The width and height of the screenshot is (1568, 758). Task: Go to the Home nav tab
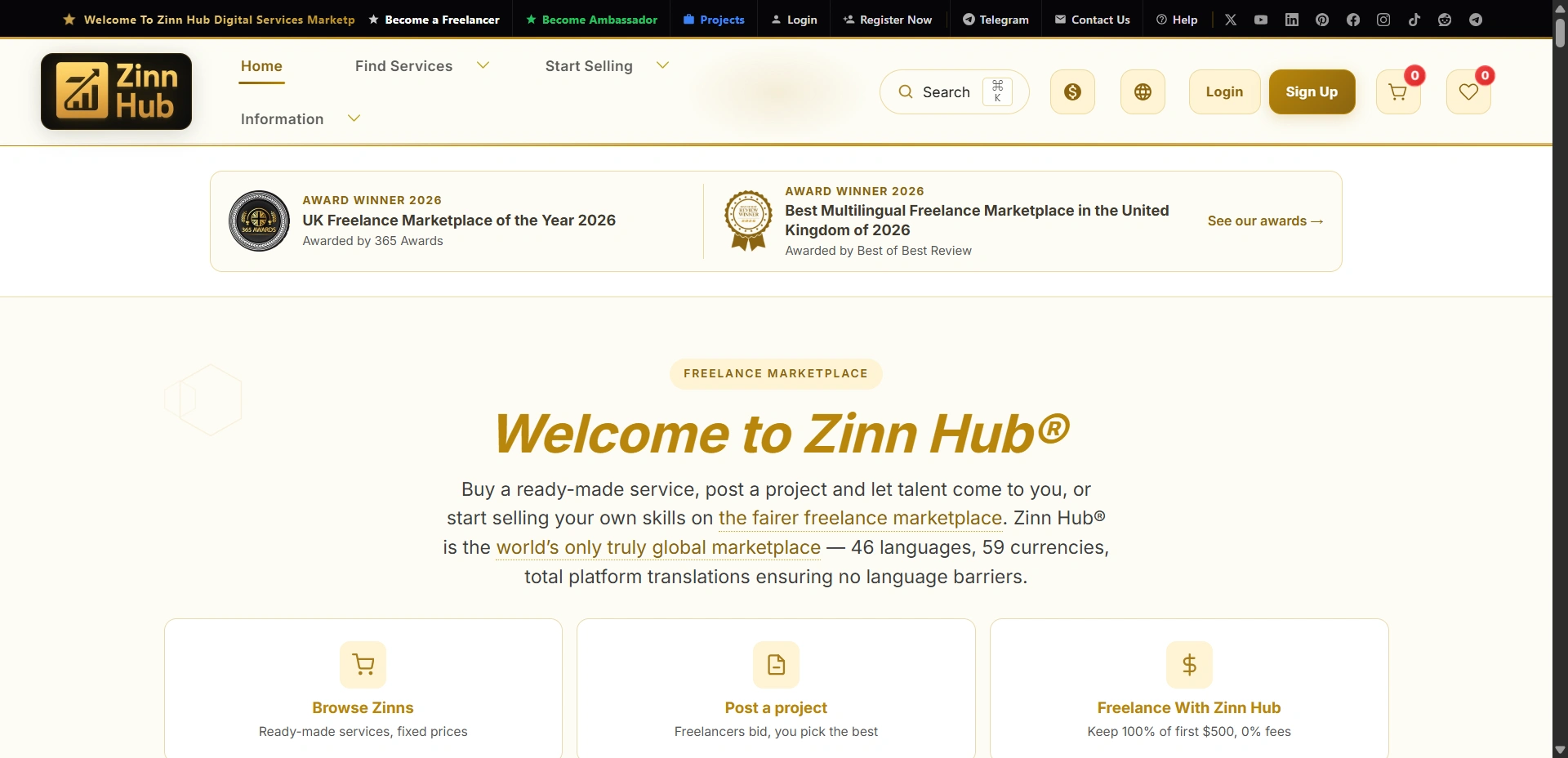pos(261,66)
